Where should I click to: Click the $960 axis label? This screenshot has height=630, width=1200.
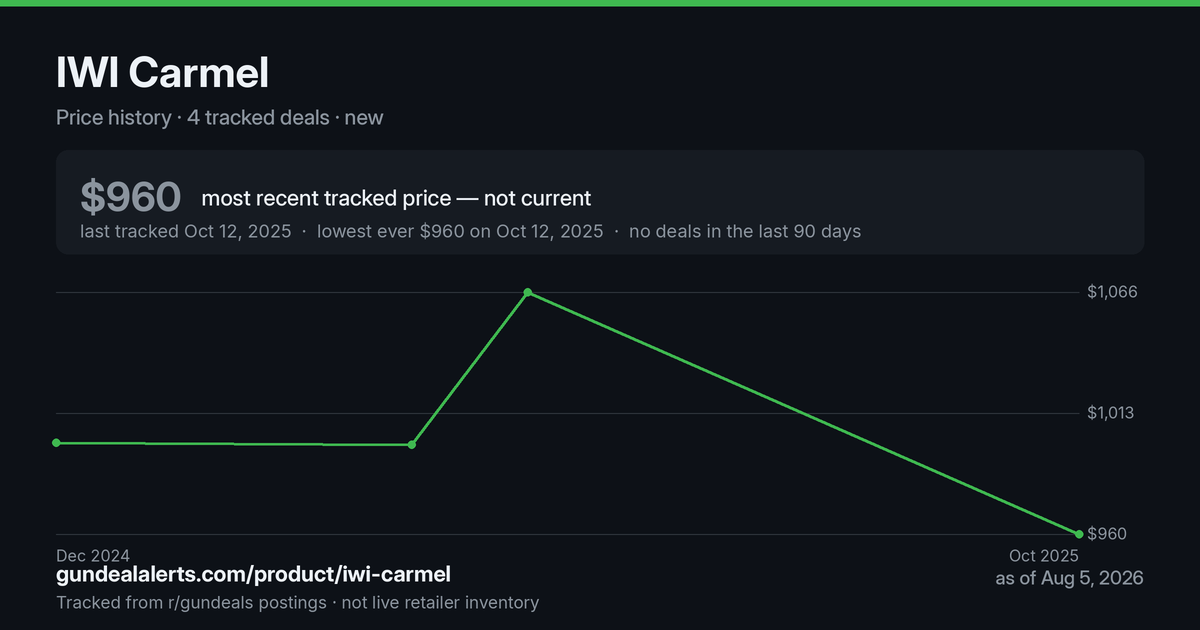1107,534
